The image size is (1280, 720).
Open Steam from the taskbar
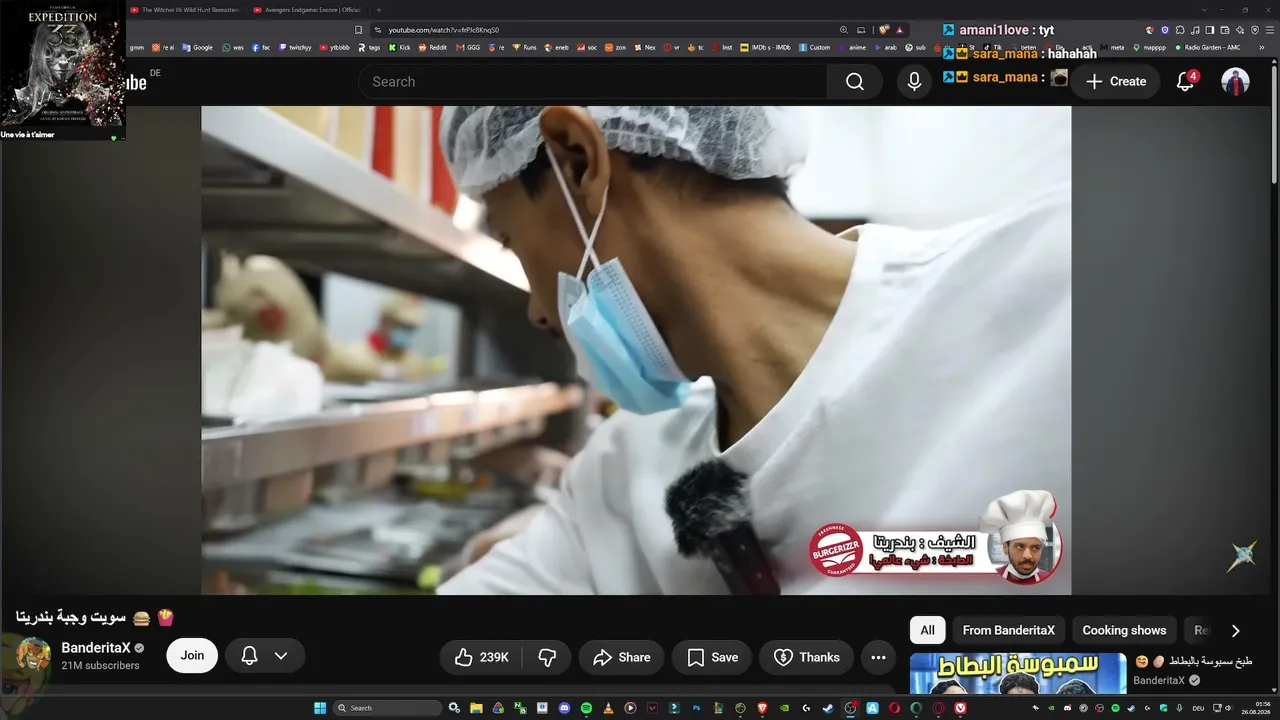click(x=828, y=708)
